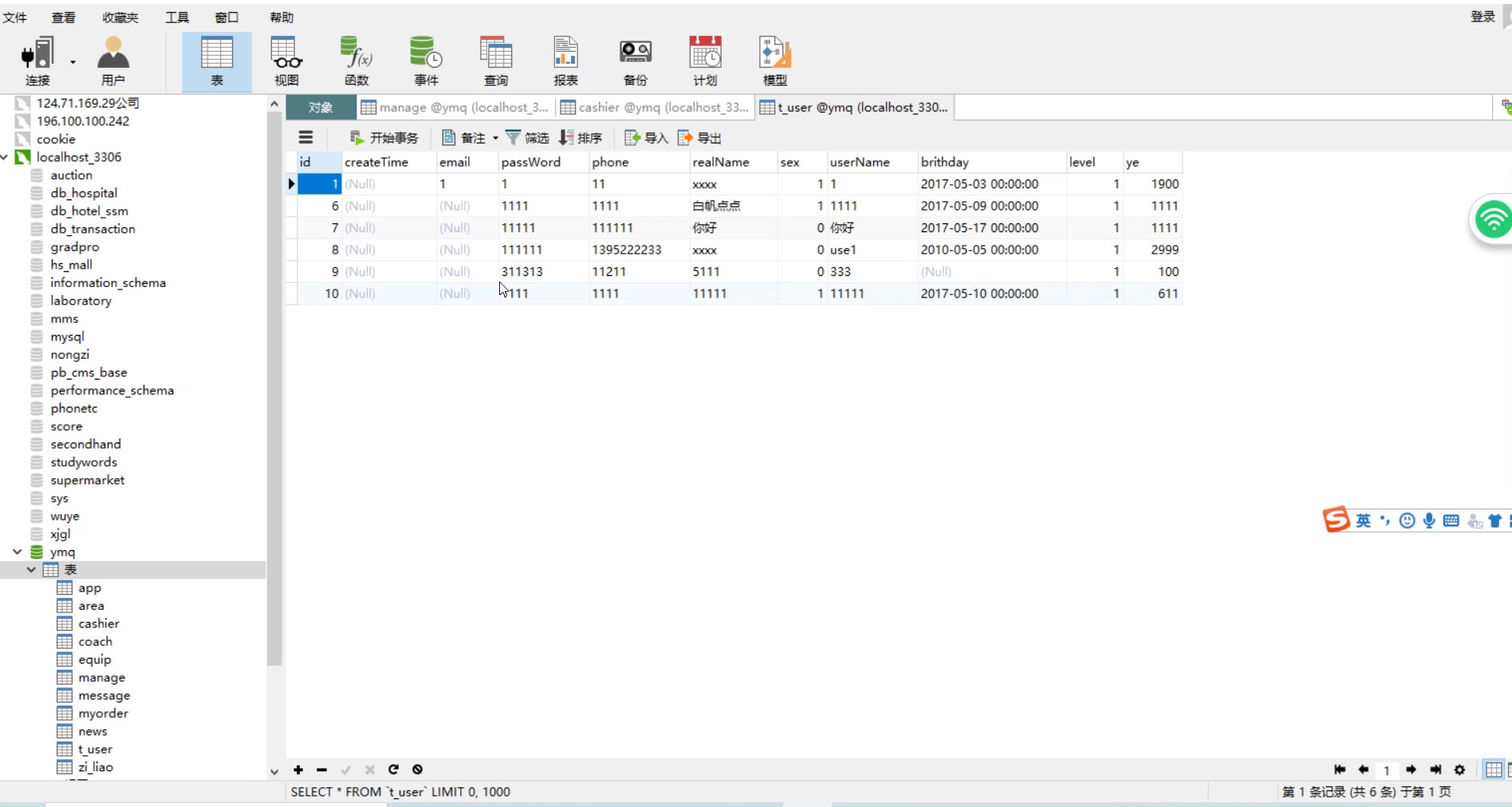Click 开始事务 (Begin Transaction) button
The height and width of the screenshot is (807, 1512).
(384, 138)
